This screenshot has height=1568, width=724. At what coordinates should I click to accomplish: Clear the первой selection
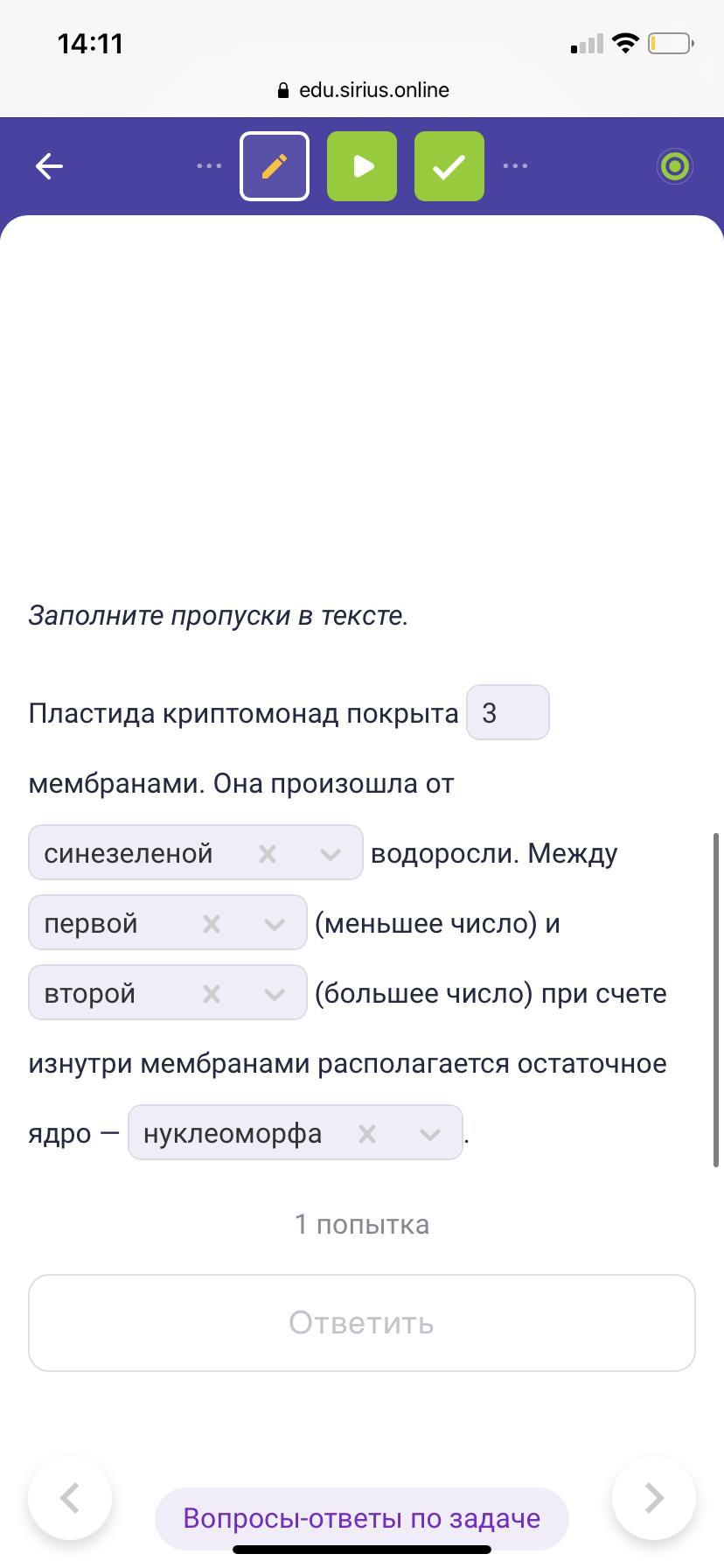[212, 923]
